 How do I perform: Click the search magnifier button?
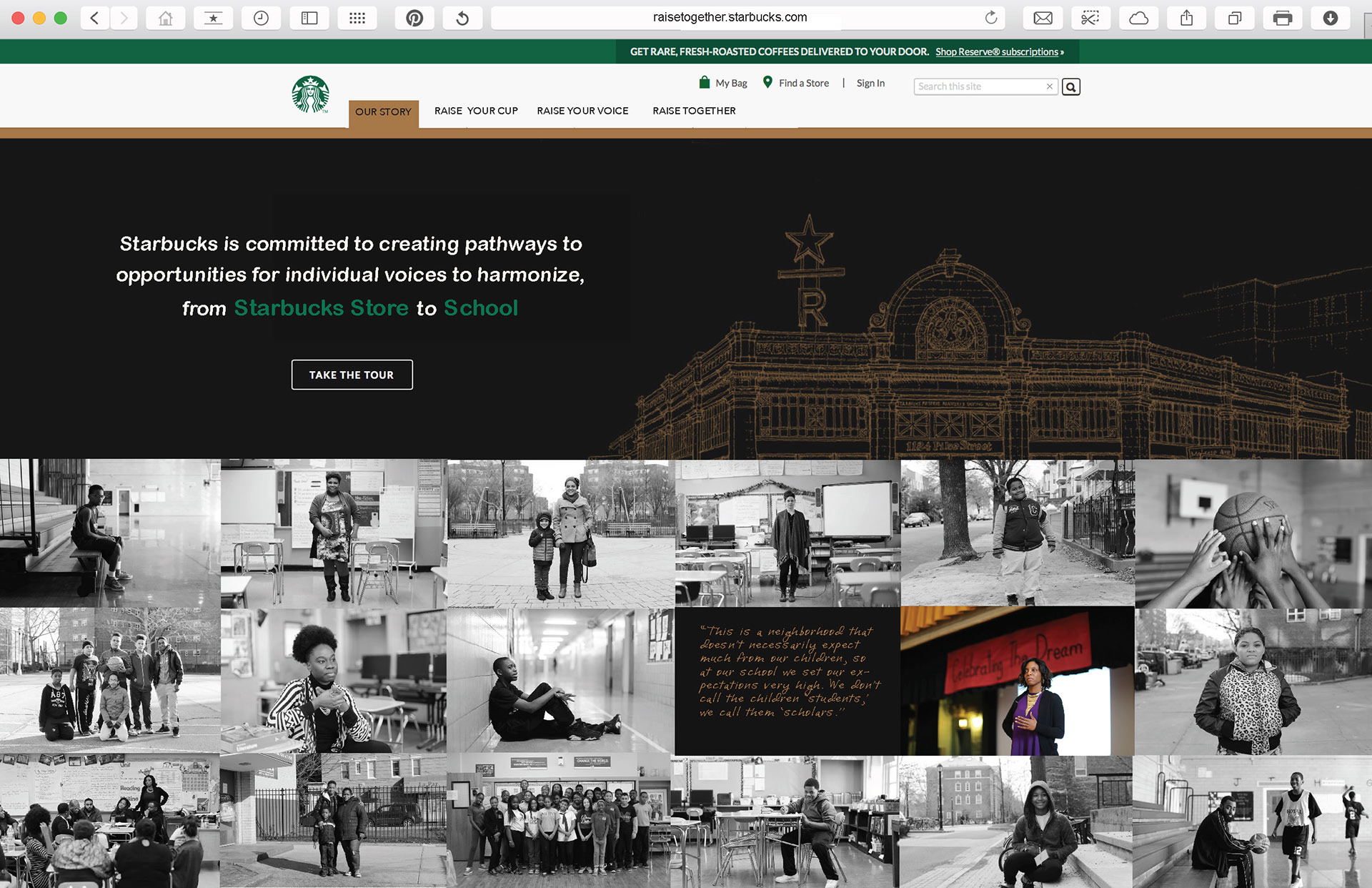(x=1070, y=87)
